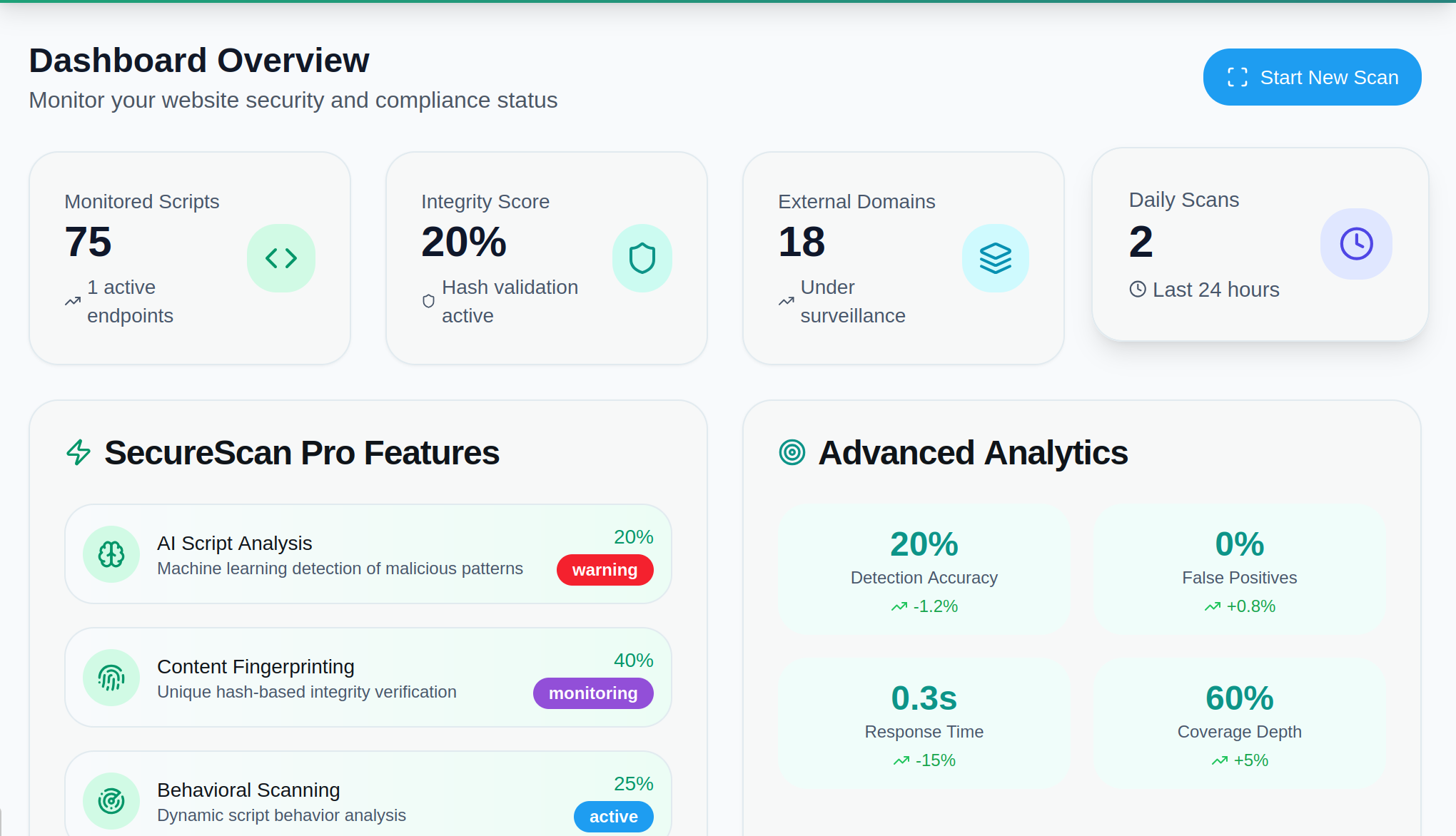Click the red warning status badge

pyautogui.click(x=605, y=570)
